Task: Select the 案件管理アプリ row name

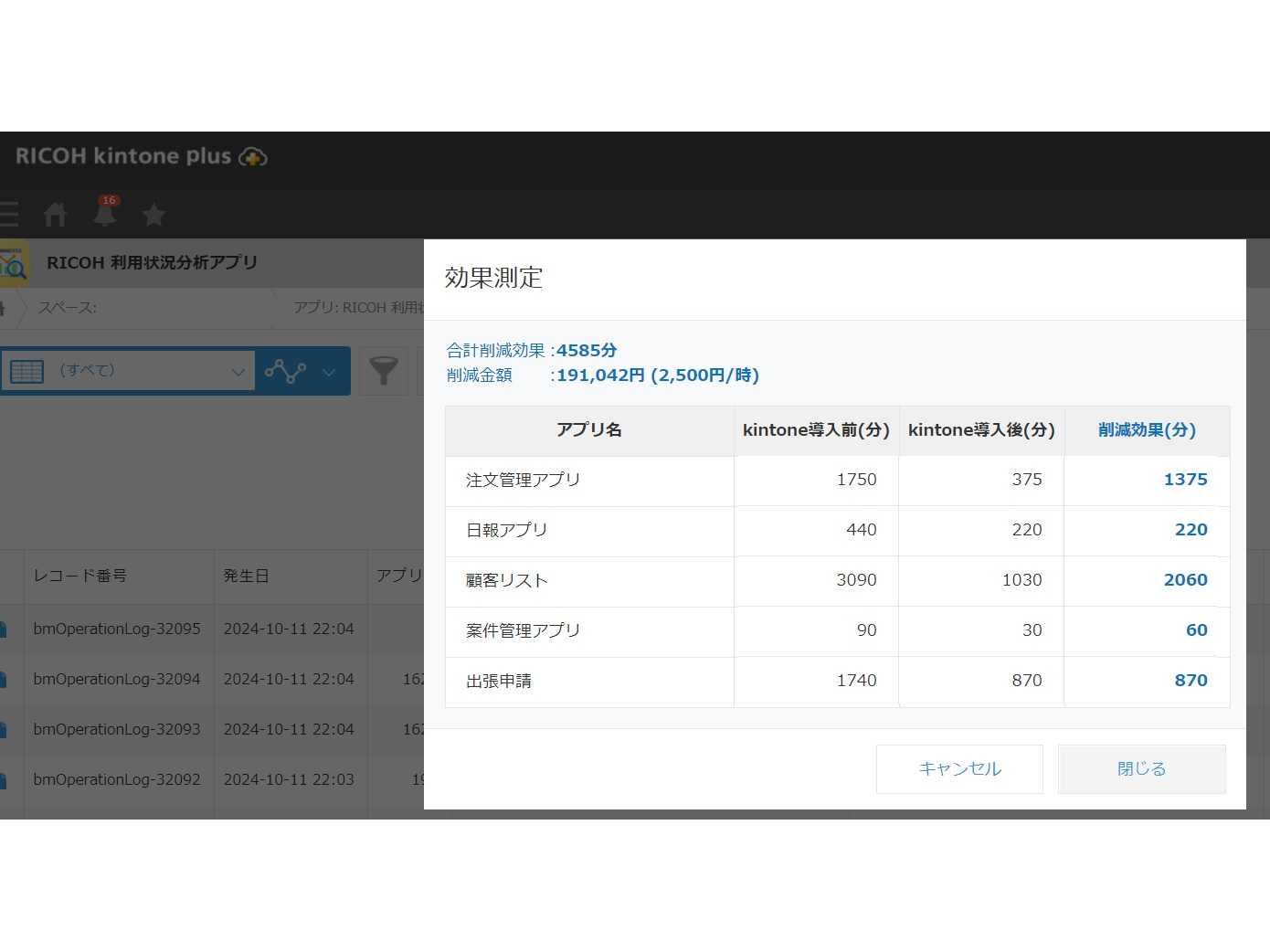Action: [523, 630]
